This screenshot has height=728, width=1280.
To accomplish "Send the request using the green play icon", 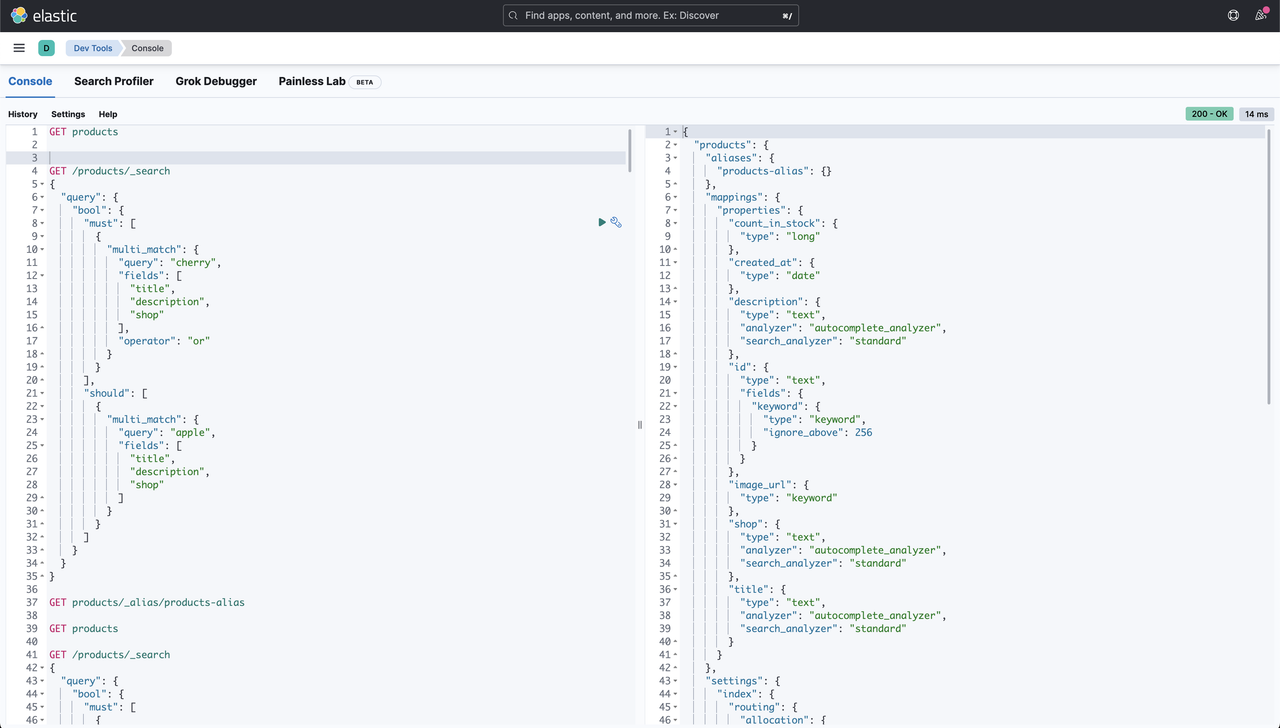I will click(x=601, y=222).
